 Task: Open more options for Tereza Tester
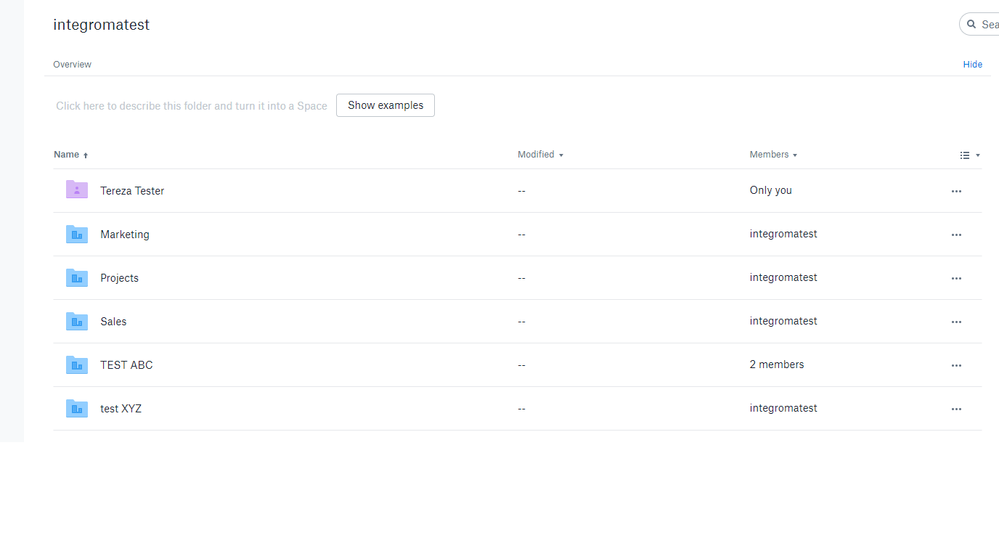click(x=956, y=191)
